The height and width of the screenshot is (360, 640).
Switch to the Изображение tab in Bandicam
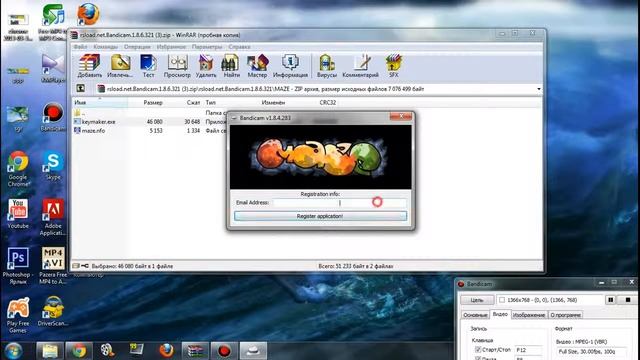point(529,315)
